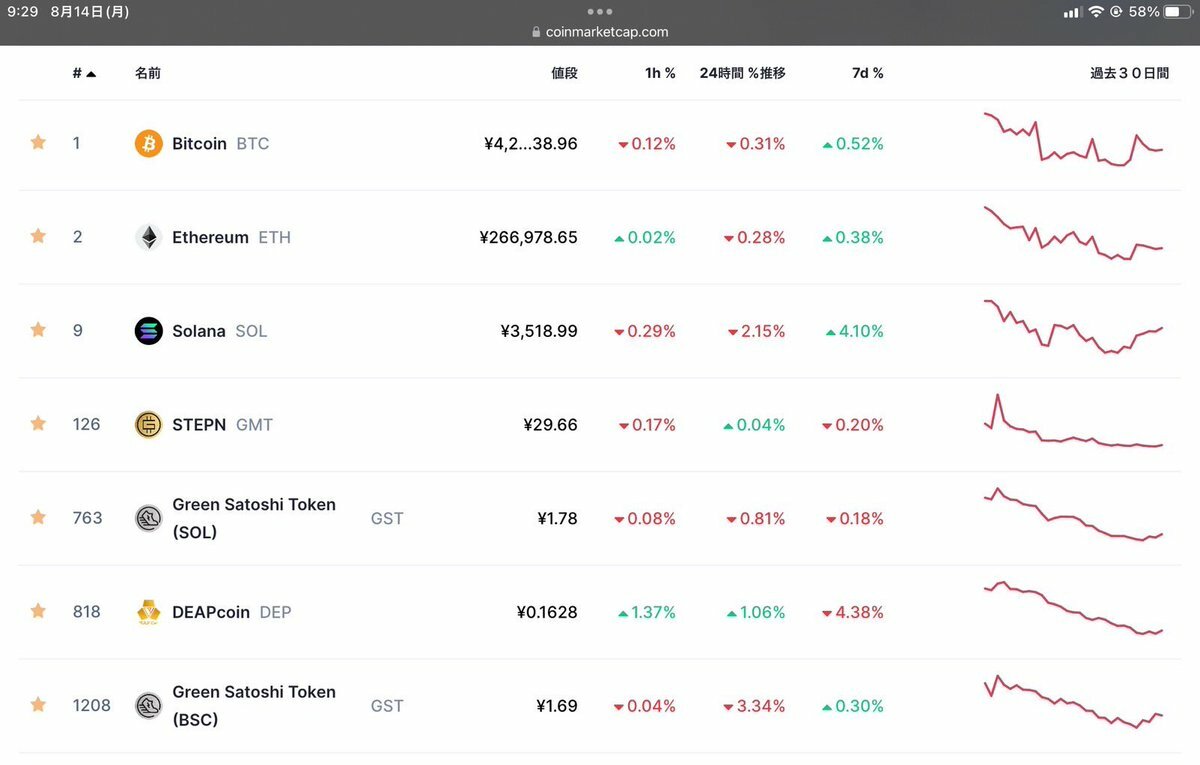Open the DEAPcoin page link

211,612
